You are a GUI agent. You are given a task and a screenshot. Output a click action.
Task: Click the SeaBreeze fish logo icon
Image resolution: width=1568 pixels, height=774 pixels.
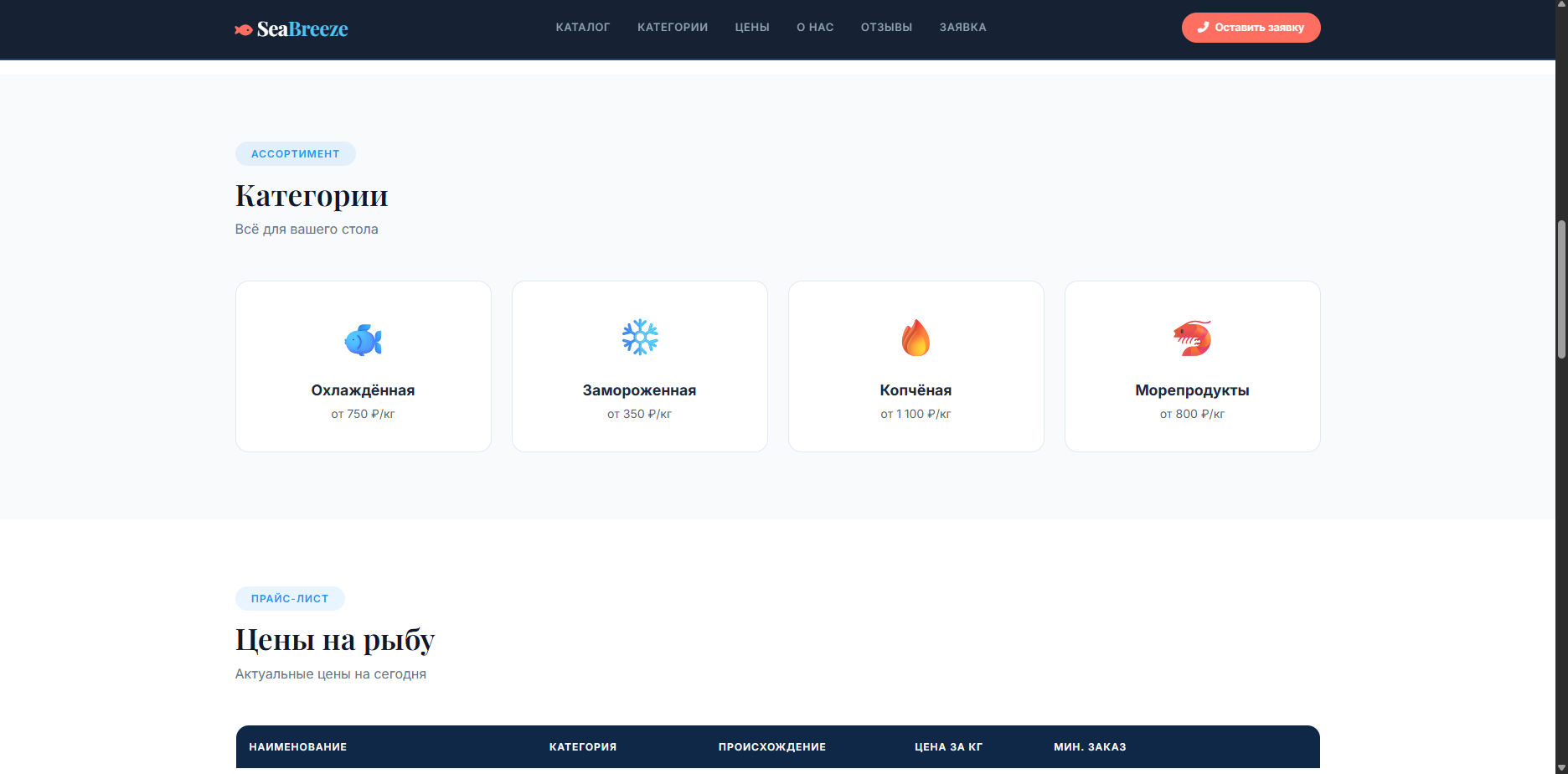pyautogui.click(x=244, y=29)
